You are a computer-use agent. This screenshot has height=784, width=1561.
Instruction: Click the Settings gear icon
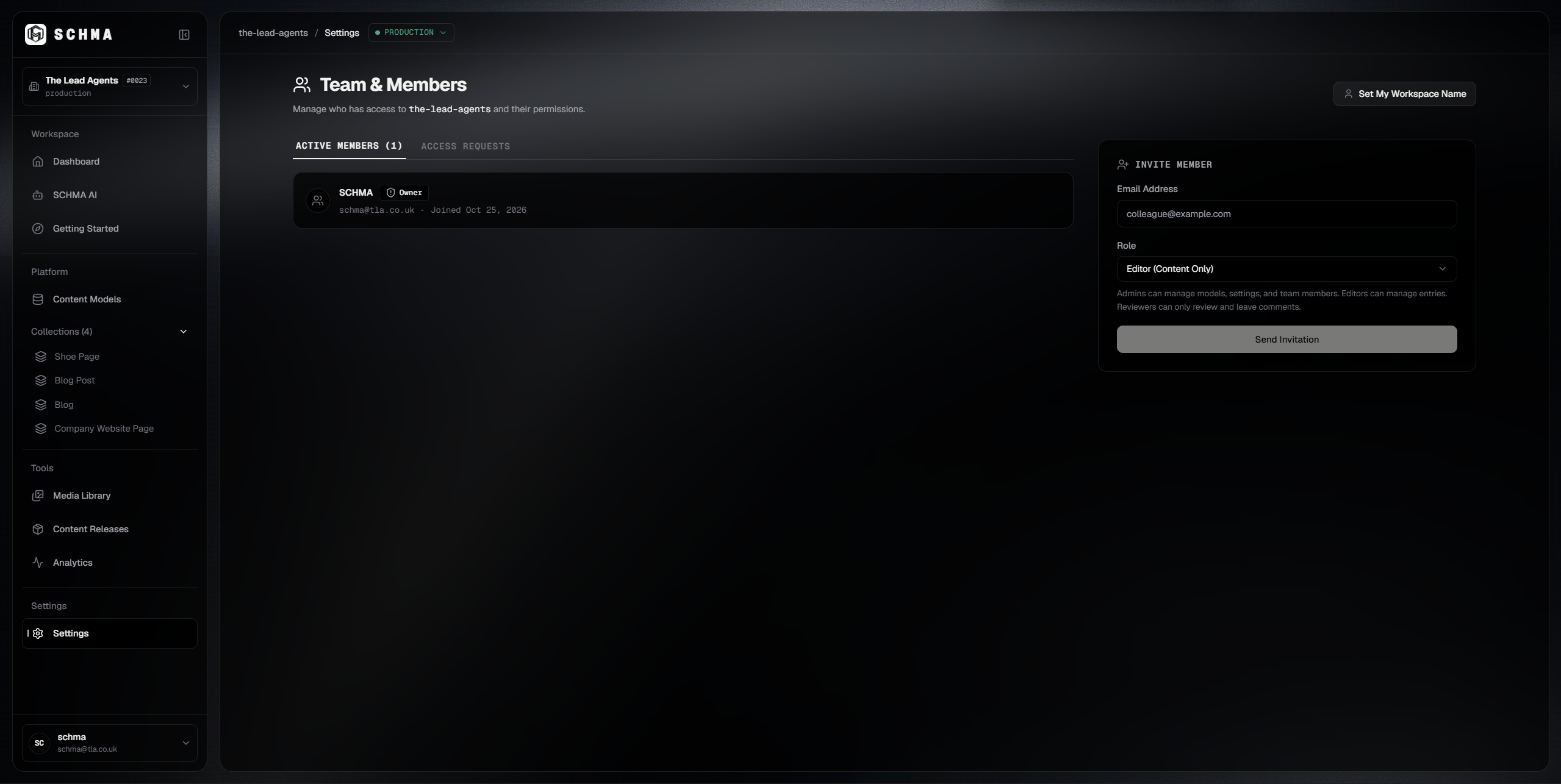(38, 633)
